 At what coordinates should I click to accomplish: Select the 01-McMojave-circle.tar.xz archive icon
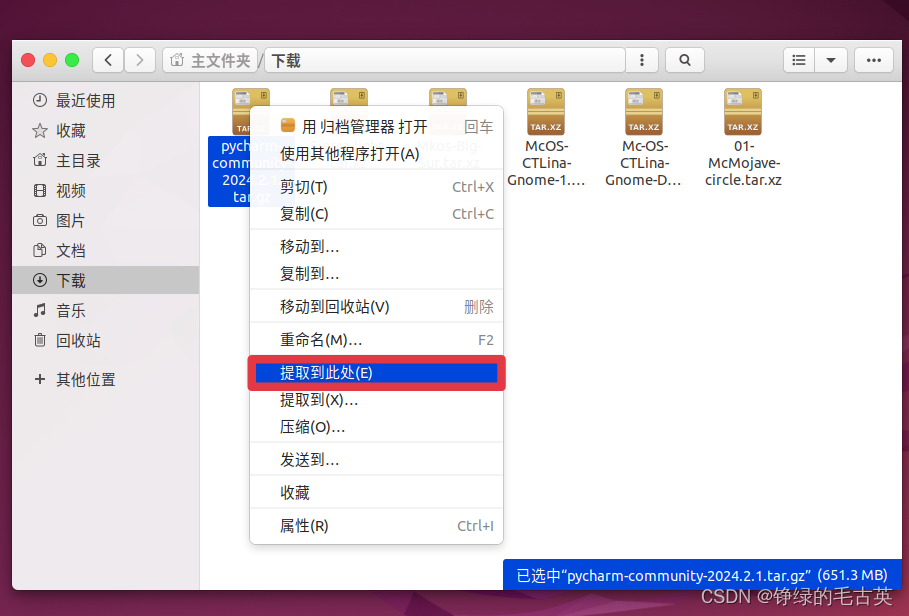pos(743,111)
